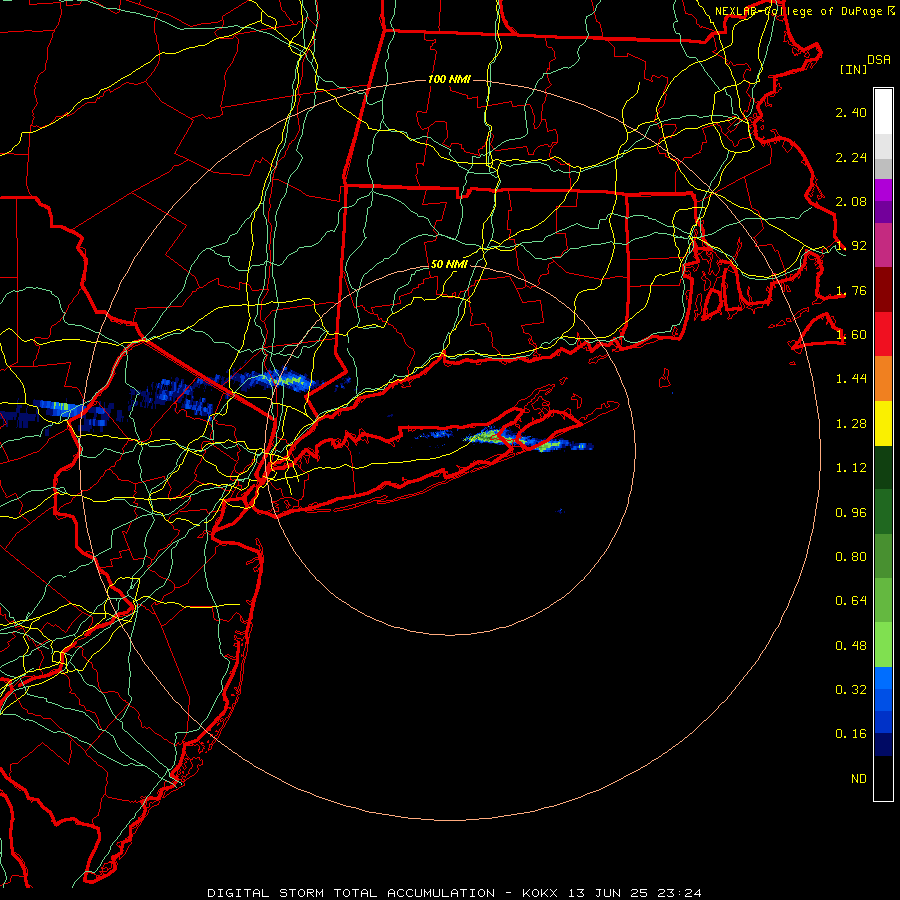
Task: Click the 100 NMI range ring label
Action: click(x=449, y=79)
